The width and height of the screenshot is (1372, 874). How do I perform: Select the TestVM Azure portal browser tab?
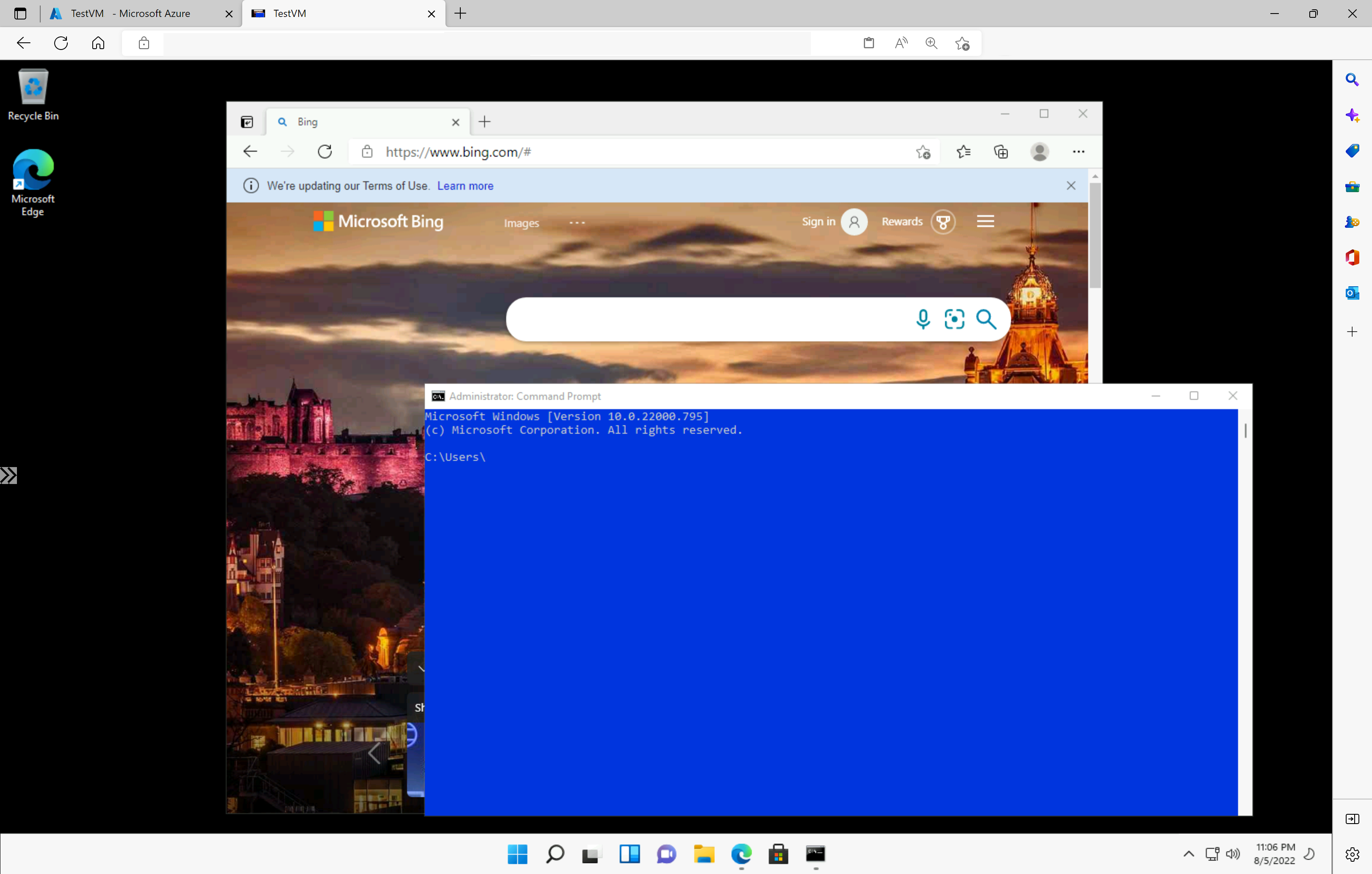pos(131,13)
